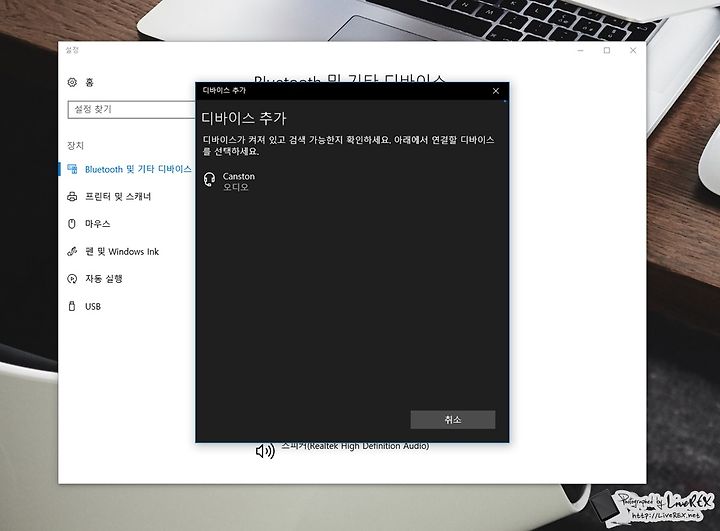Open the 홈 settings page
The width and height of the screenshot is (720, 531).
(89, 82)
